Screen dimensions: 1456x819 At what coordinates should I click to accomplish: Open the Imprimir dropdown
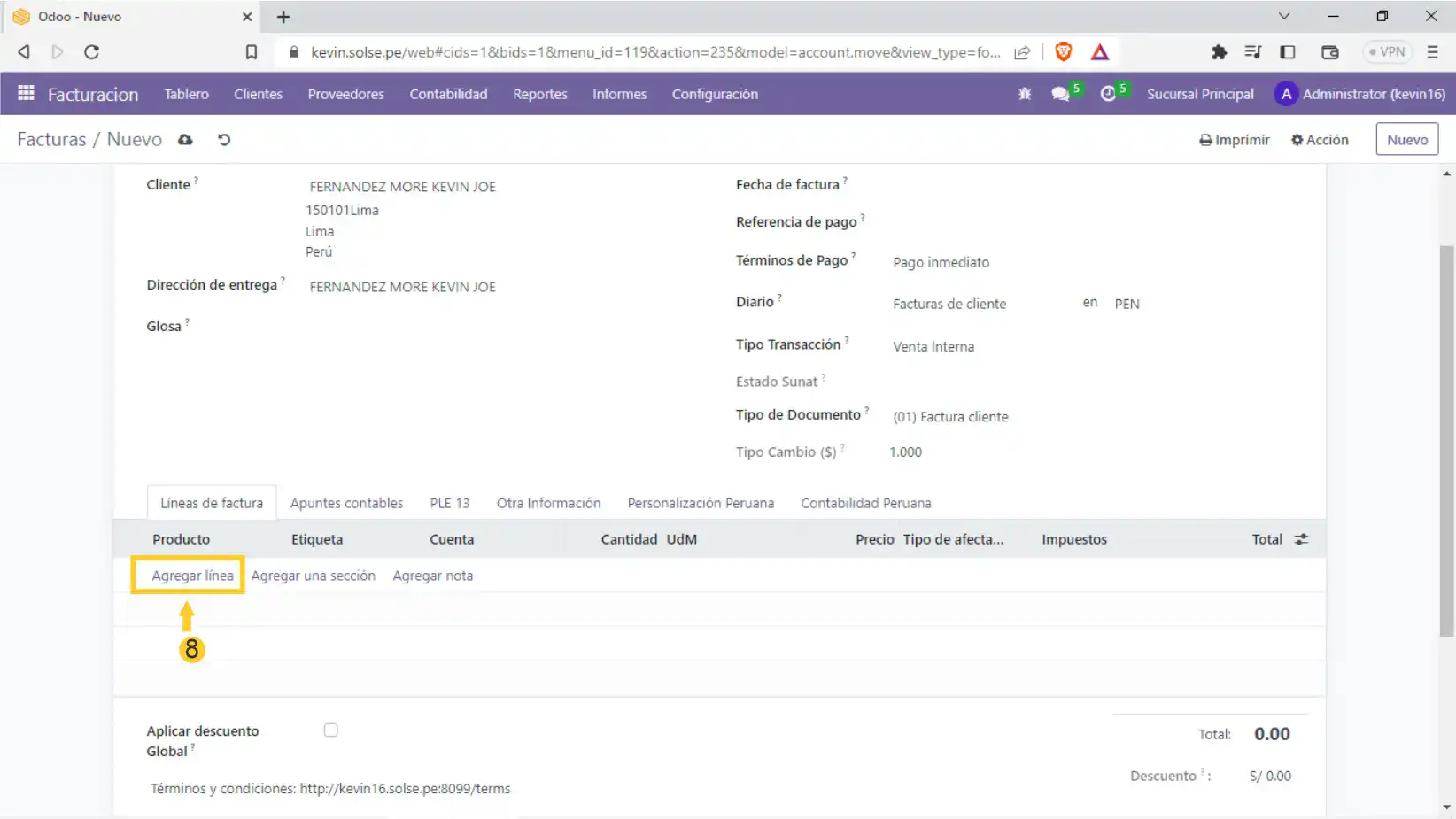coord(1235,140)
